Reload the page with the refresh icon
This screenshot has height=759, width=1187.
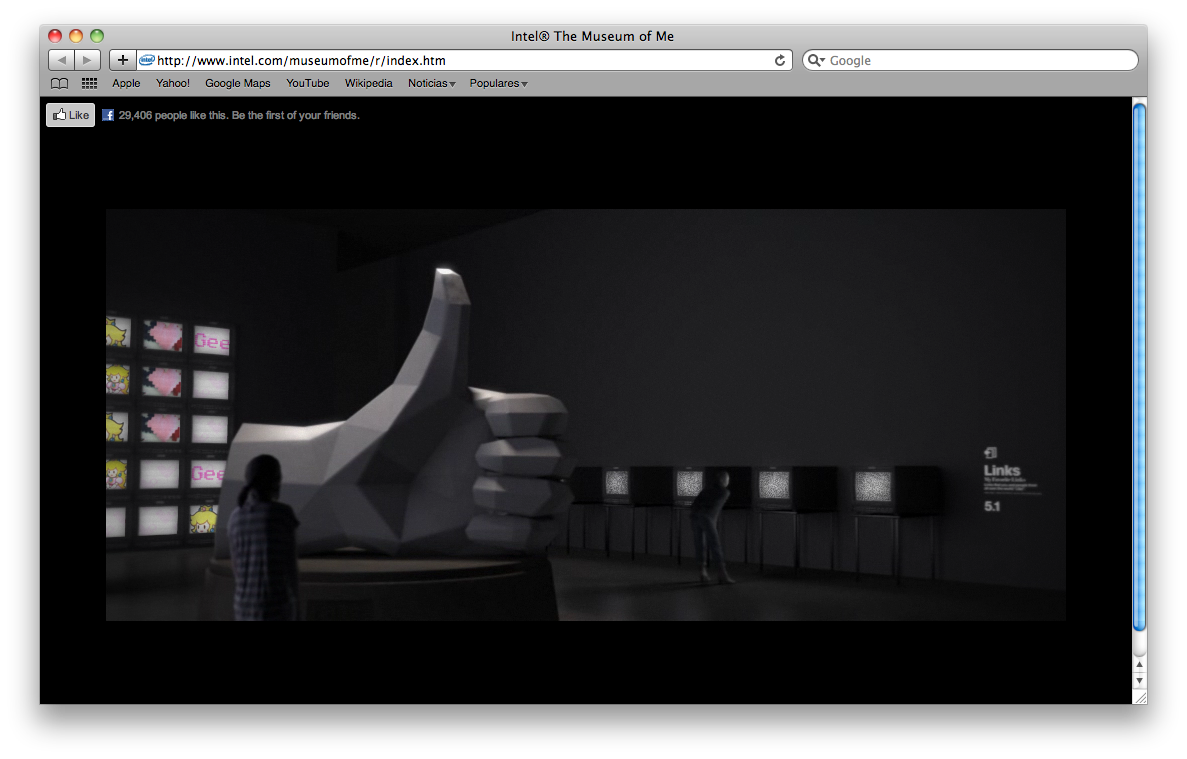pyautogui.click(x=780, y=60)
